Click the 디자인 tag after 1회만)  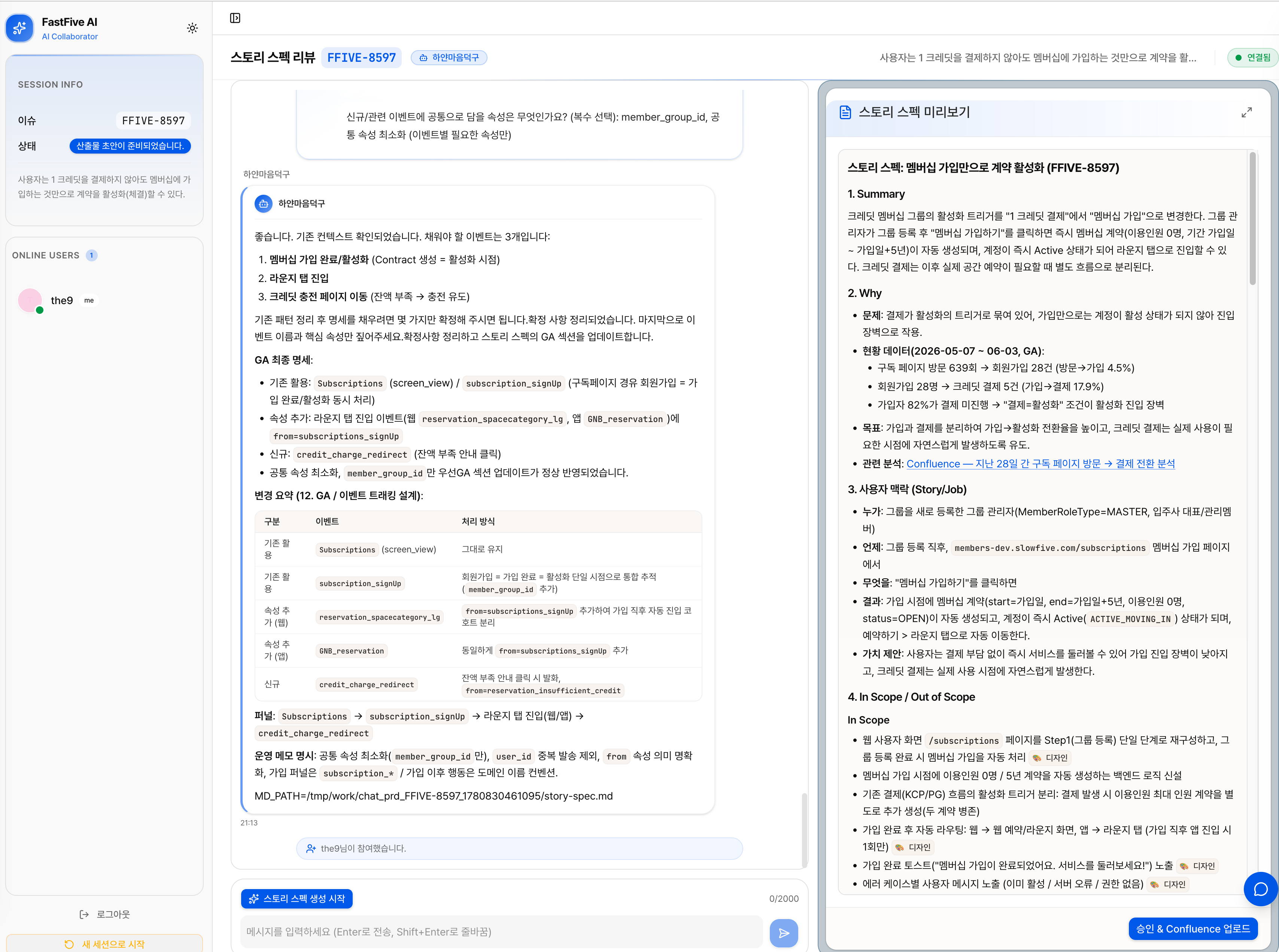click(x=913, y=848)
